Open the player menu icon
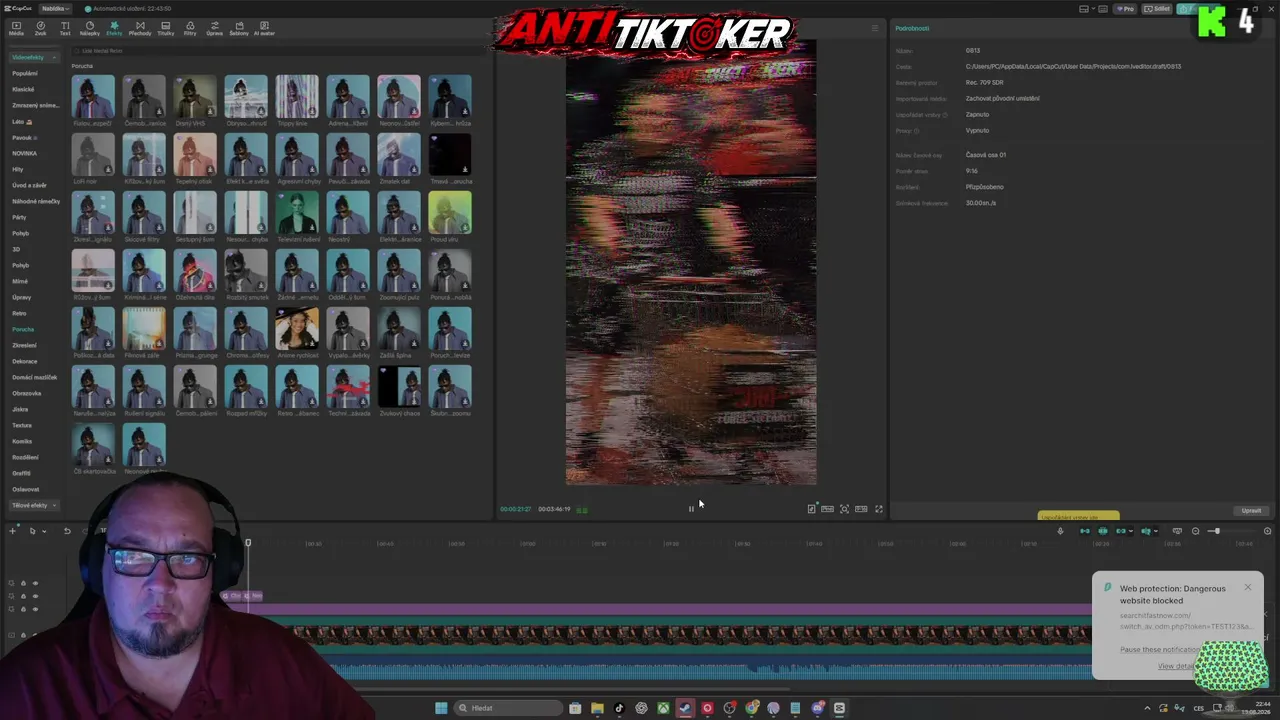 [x=875, y=28]
